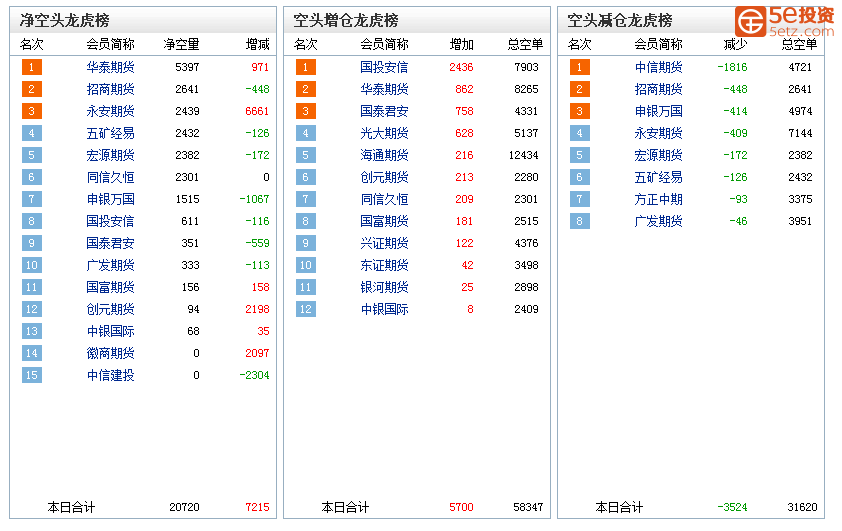Open 广发期货 in the 净空头龙虎榜 table

click(110, 265)
